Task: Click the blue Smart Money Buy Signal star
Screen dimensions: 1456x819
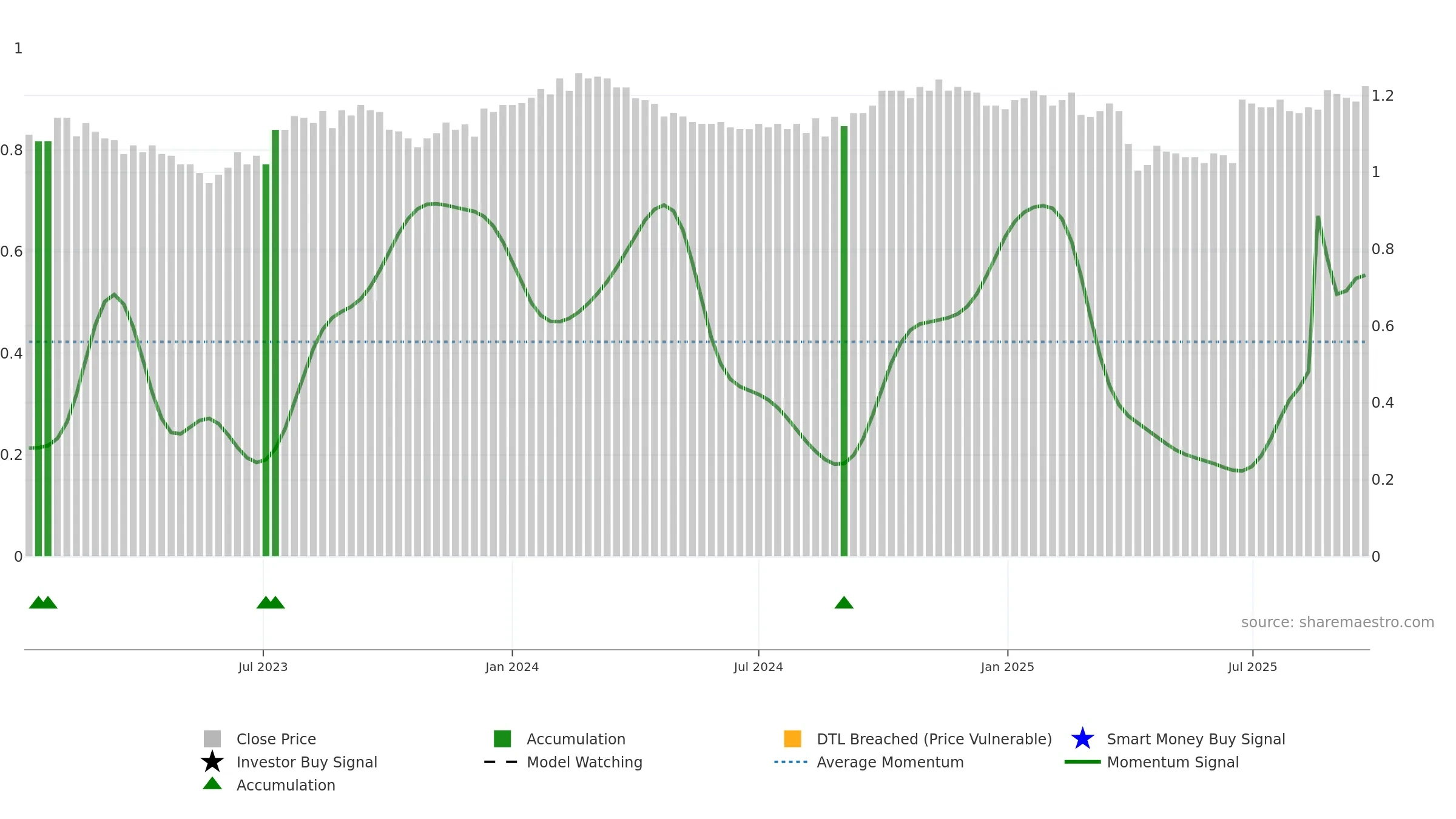Action: point(1082,738)
